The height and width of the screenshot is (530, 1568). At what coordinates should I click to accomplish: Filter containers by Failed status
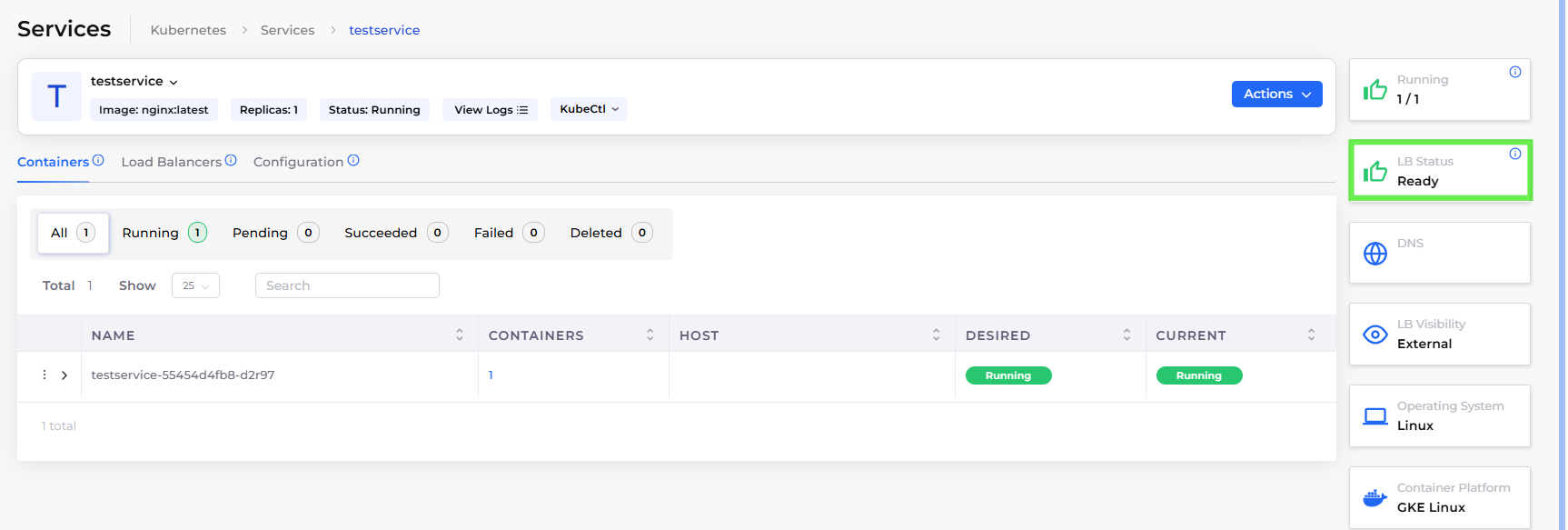point(509,233)
